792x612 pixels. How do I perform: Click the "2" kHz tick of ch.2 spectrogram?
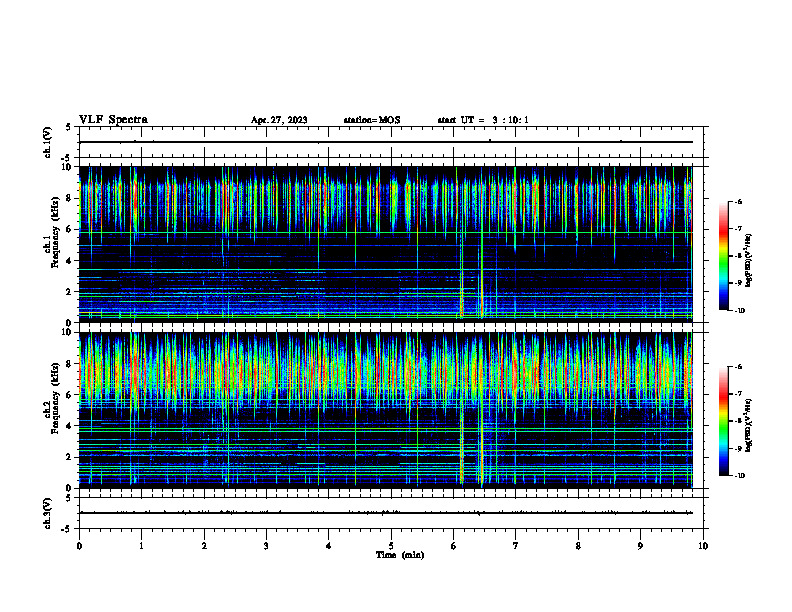tap(69, 457)
